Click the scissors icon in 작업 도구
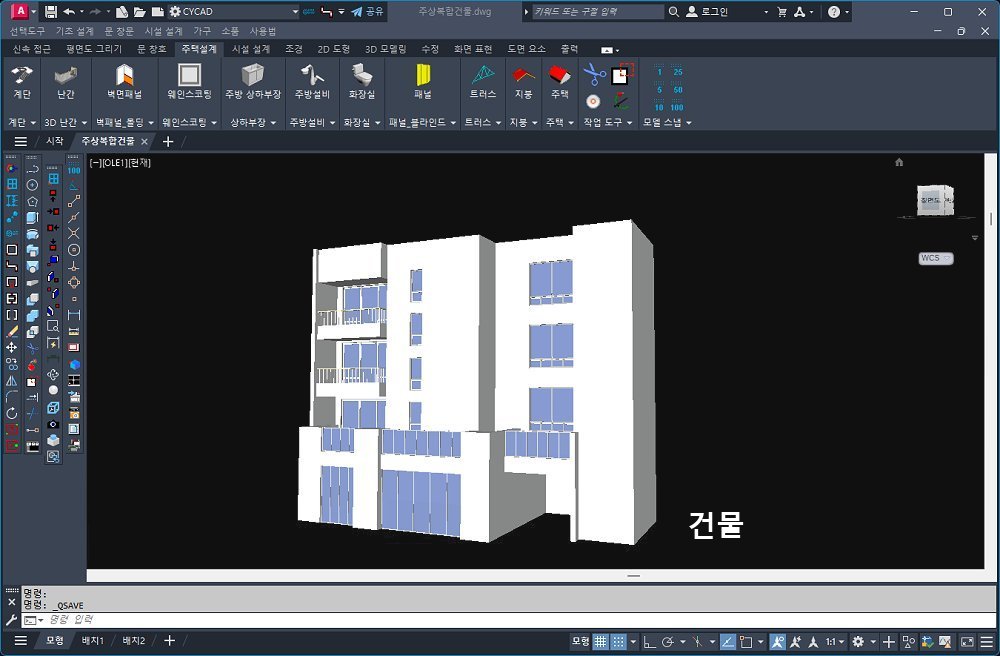The height and width of the screenshot is (656, 1000). pos(594,73)
